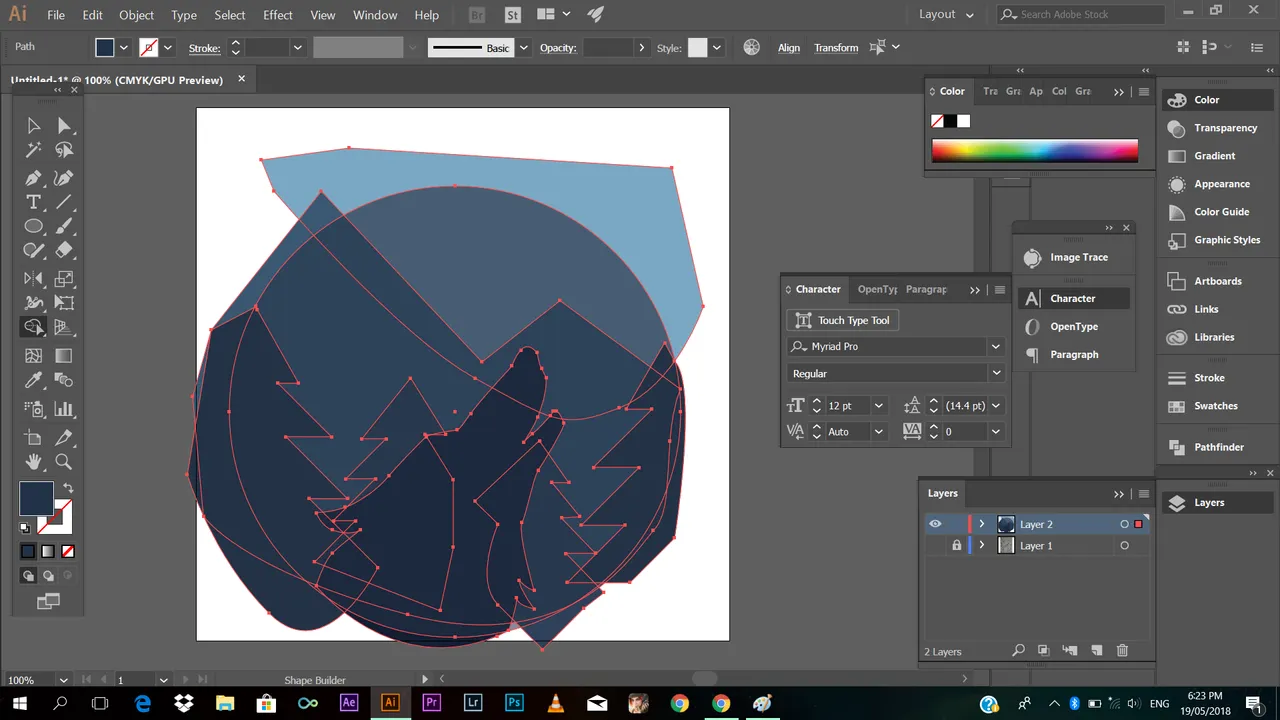1280x720 pixels.
Task: Open the fill color dropdown in control bar
Action: click(x=124, y=47)
